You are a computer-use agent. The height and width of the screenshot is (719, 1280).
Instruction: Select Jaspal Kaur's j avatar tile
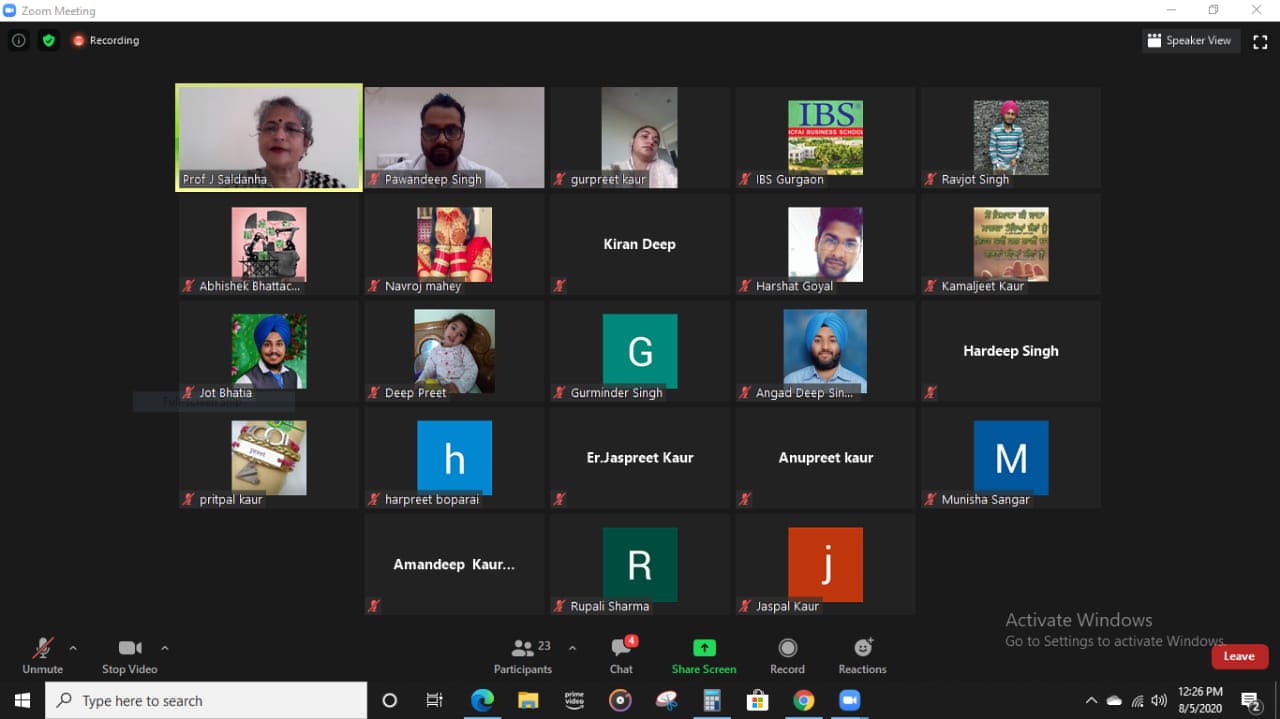click(826, 565)
